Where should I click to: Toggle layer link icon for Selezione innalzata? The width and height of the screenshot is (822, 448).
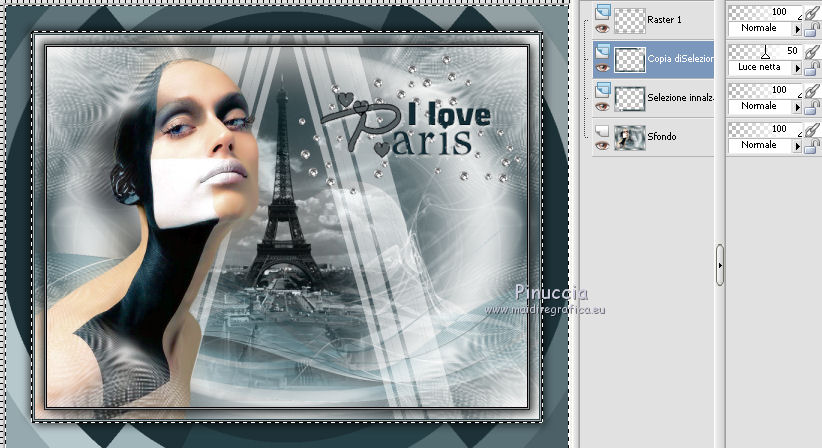point(812,90)
